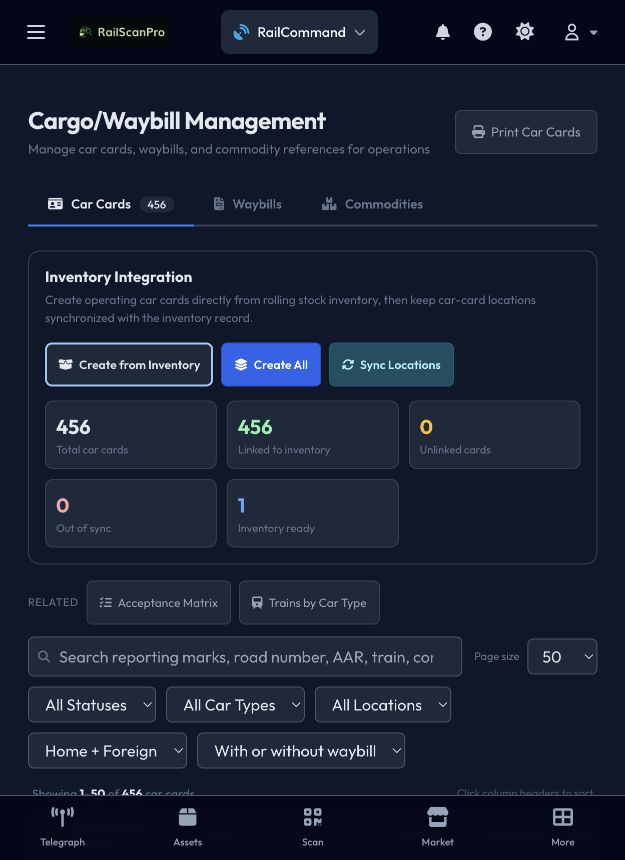
Task: Switch to the Waybills tab
Action: tap(247, 204)
